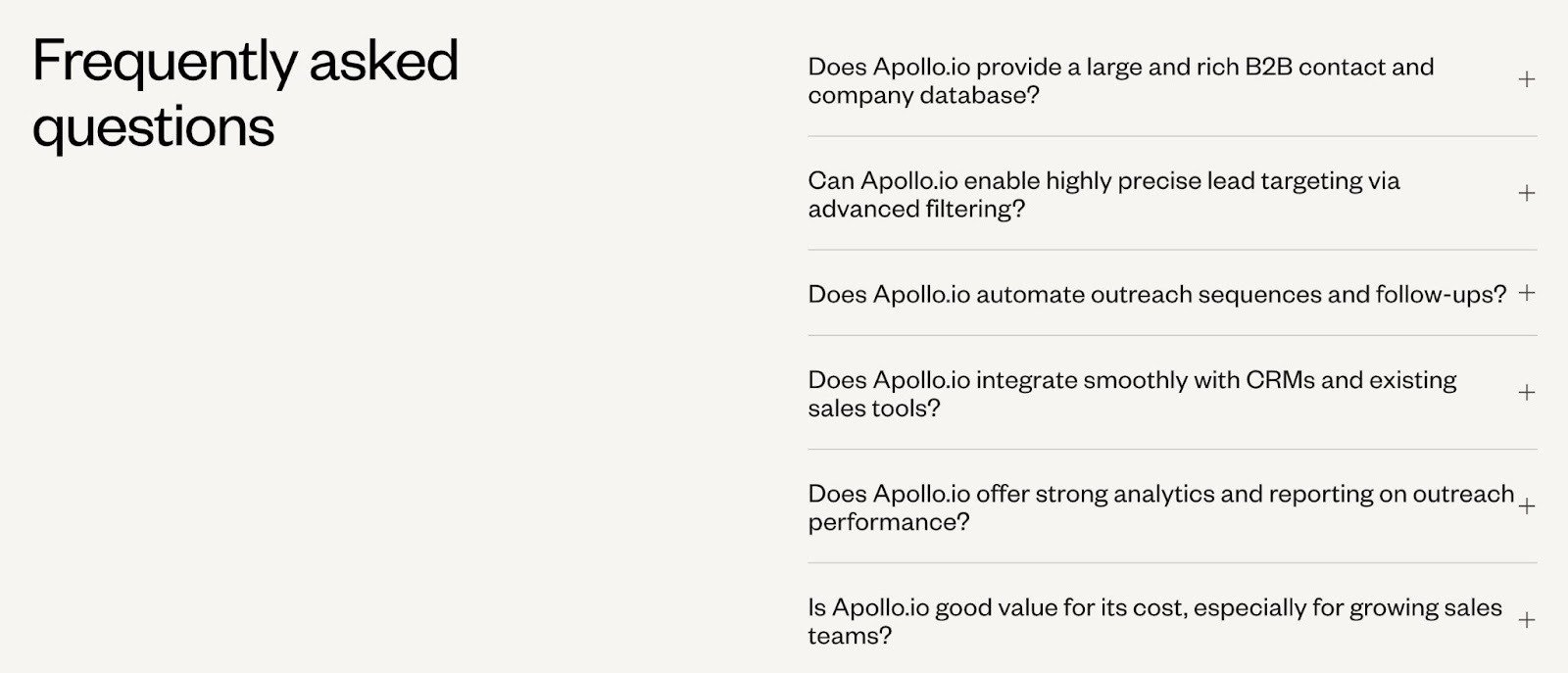
Task: Select the lead targeting question text
Action: click(1103, 194)
